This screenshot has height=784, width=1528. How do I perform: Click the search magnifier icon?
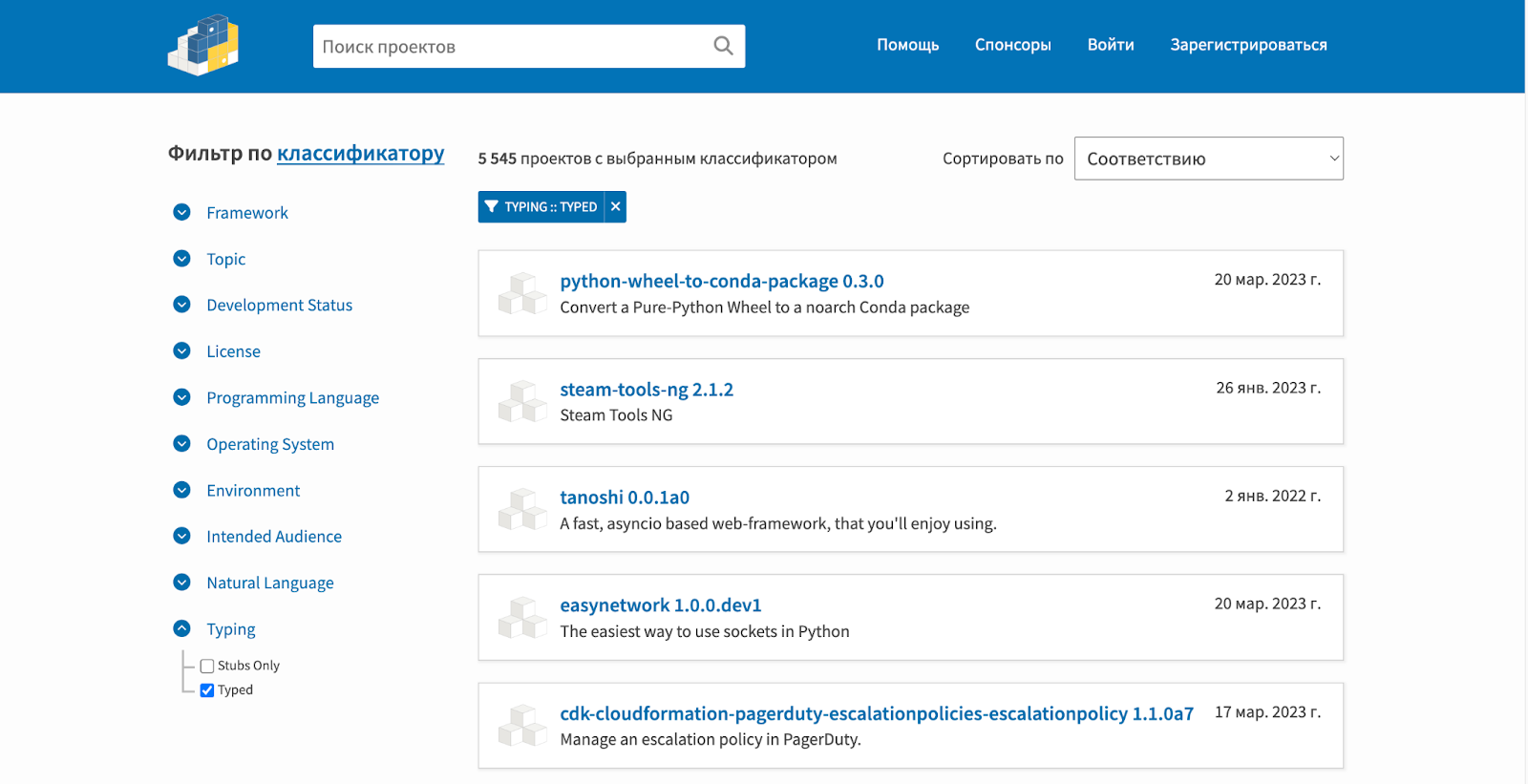(723, 46)
